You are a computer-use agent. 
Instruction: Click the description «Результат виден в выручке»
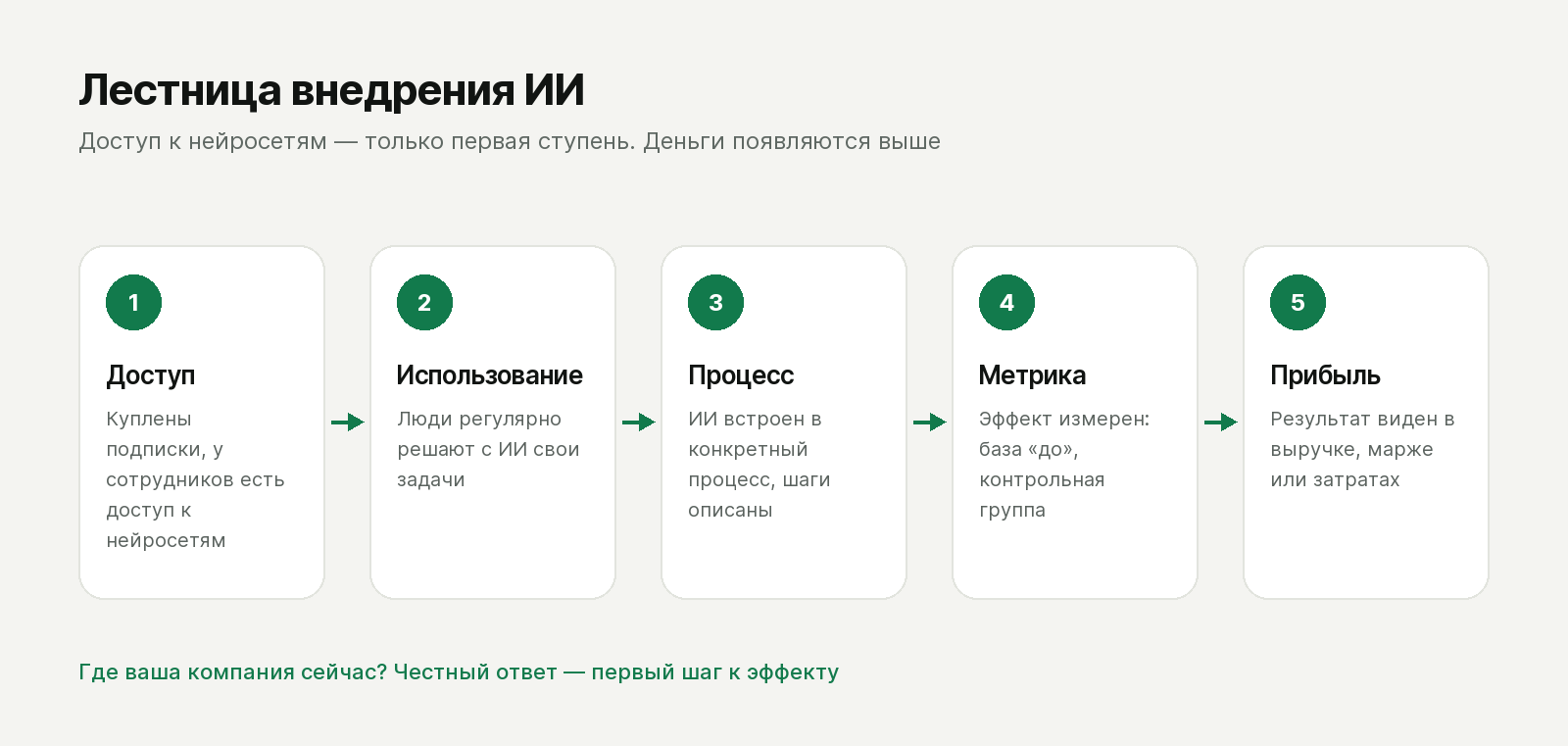pyautogui.click(x=1362, y=449)
